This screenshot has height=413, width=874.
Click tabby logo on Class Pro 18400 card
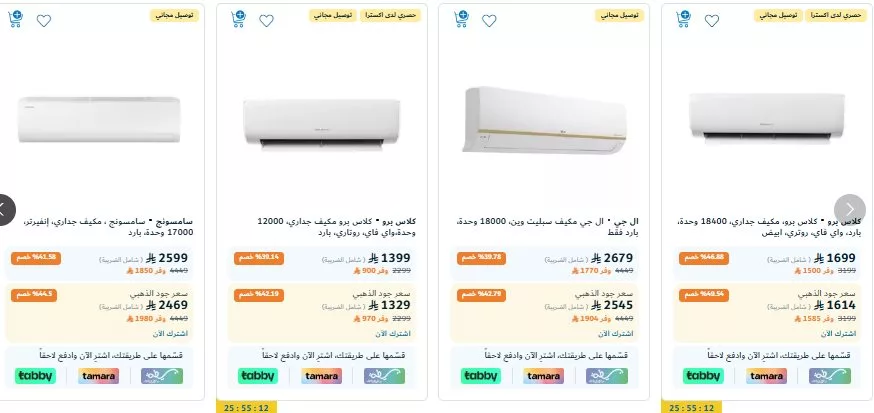pos(703,376)
